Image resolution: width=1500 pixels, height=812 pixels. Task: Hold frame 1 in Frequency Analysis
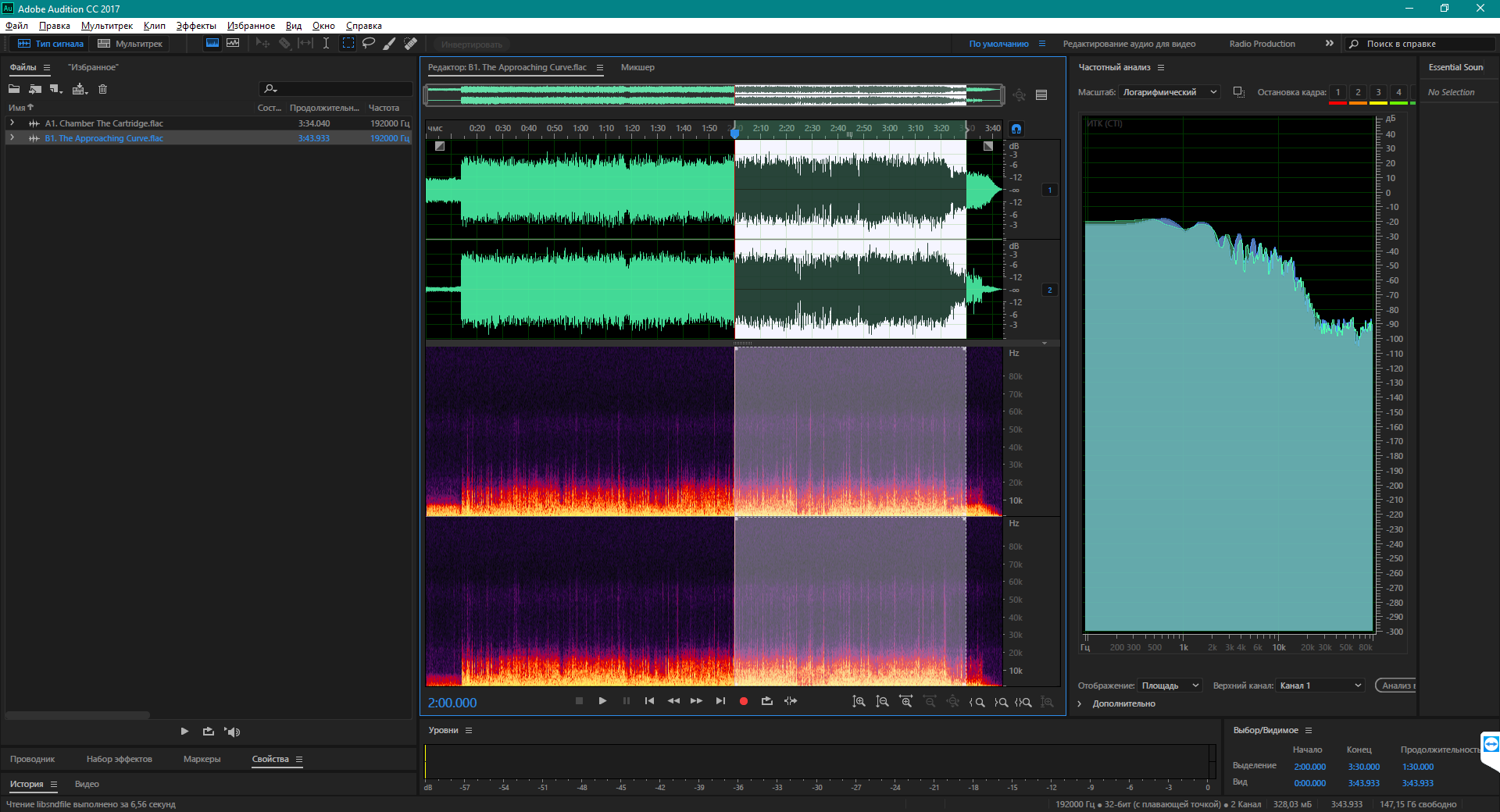(1337, 93)
